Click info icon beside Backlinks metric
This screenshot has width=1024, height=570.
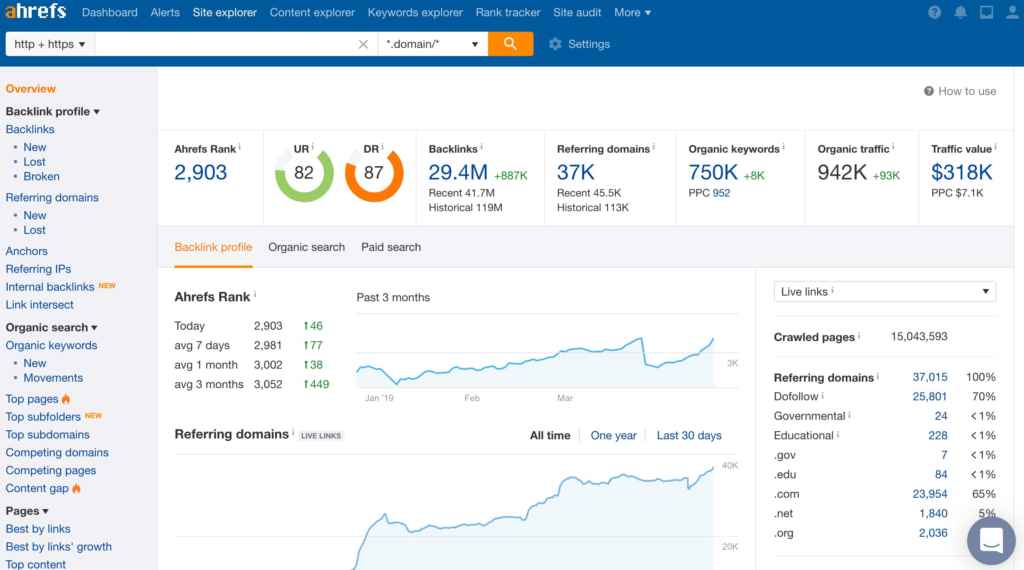click(x=481, y=146)
